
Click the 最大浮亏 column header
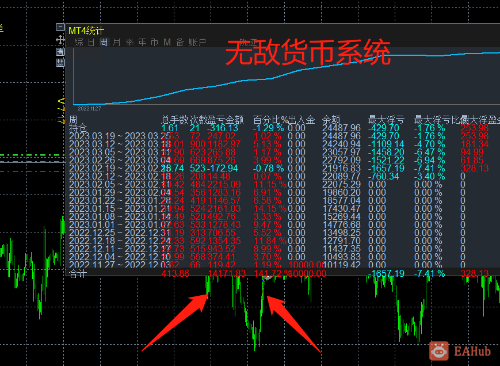(x=386, y=119)
